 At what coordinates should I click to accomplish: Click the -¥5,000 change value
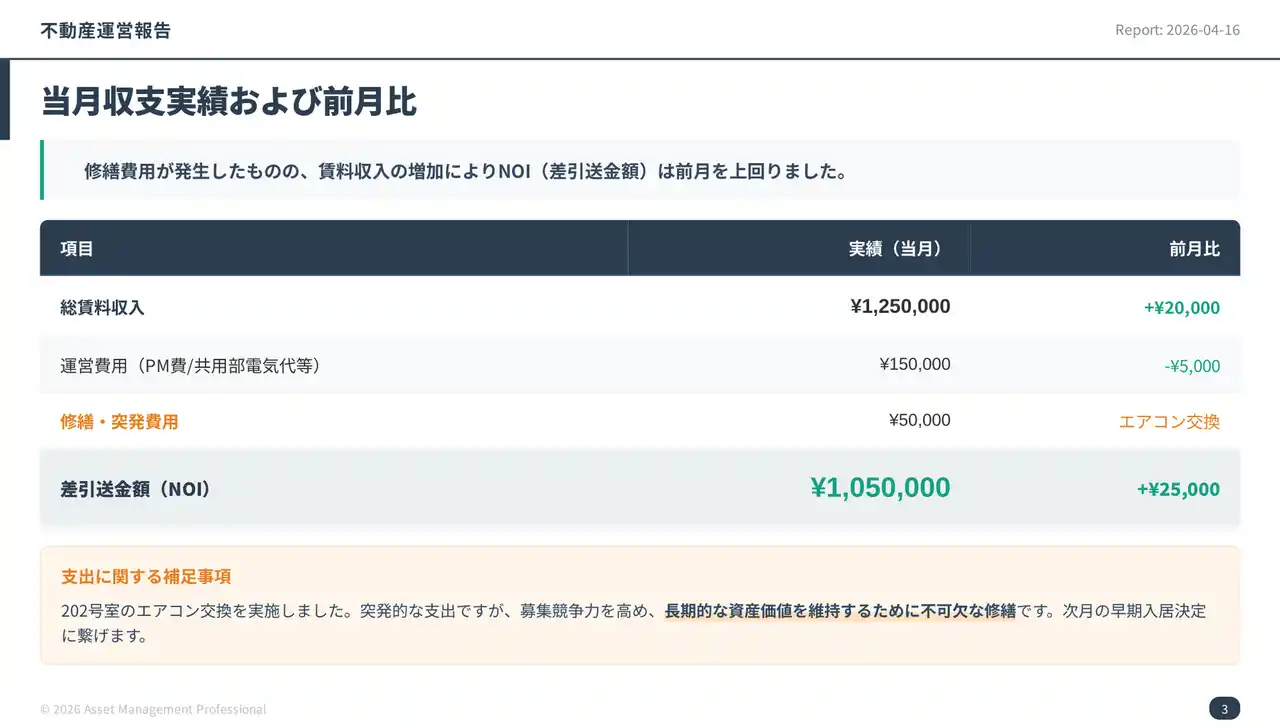[x=1192, y=366]
